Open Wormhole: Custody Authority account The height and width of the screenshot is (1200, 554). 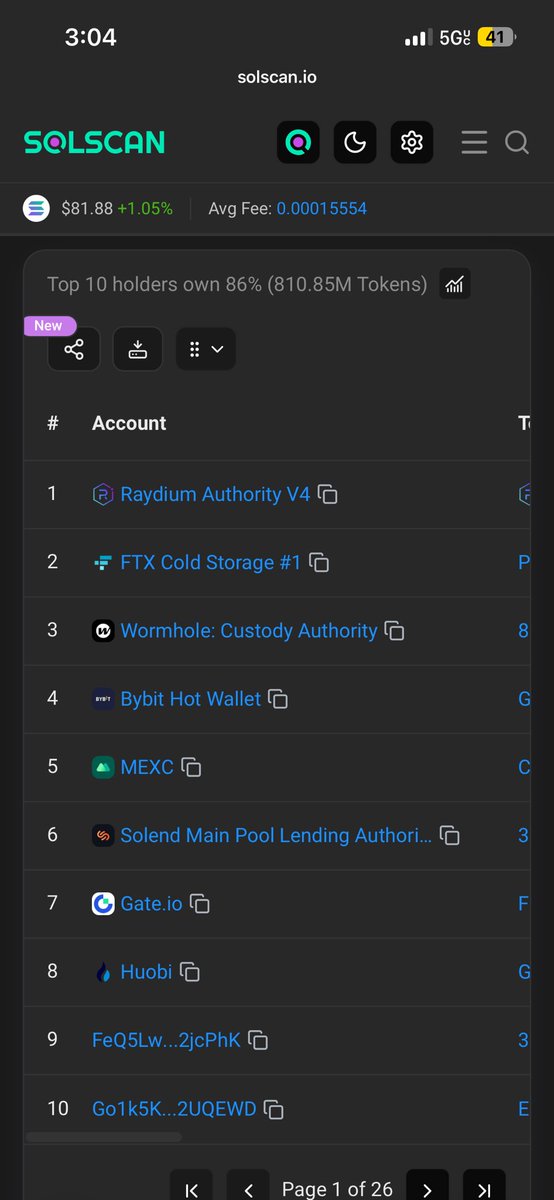249,630
